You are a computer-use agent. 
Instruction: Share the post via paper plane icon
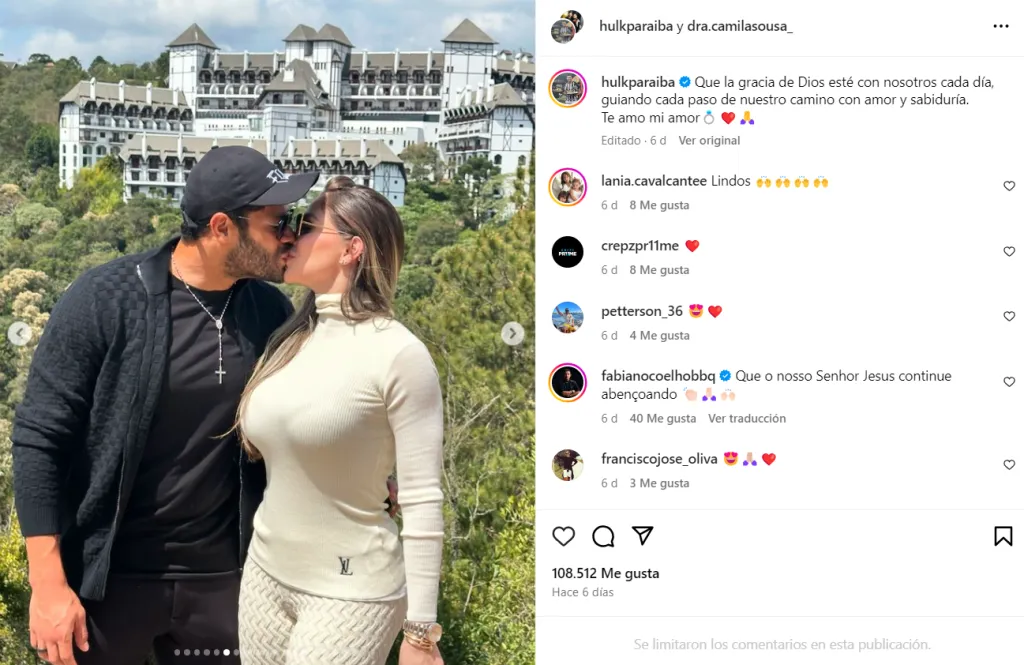point(643,536)
